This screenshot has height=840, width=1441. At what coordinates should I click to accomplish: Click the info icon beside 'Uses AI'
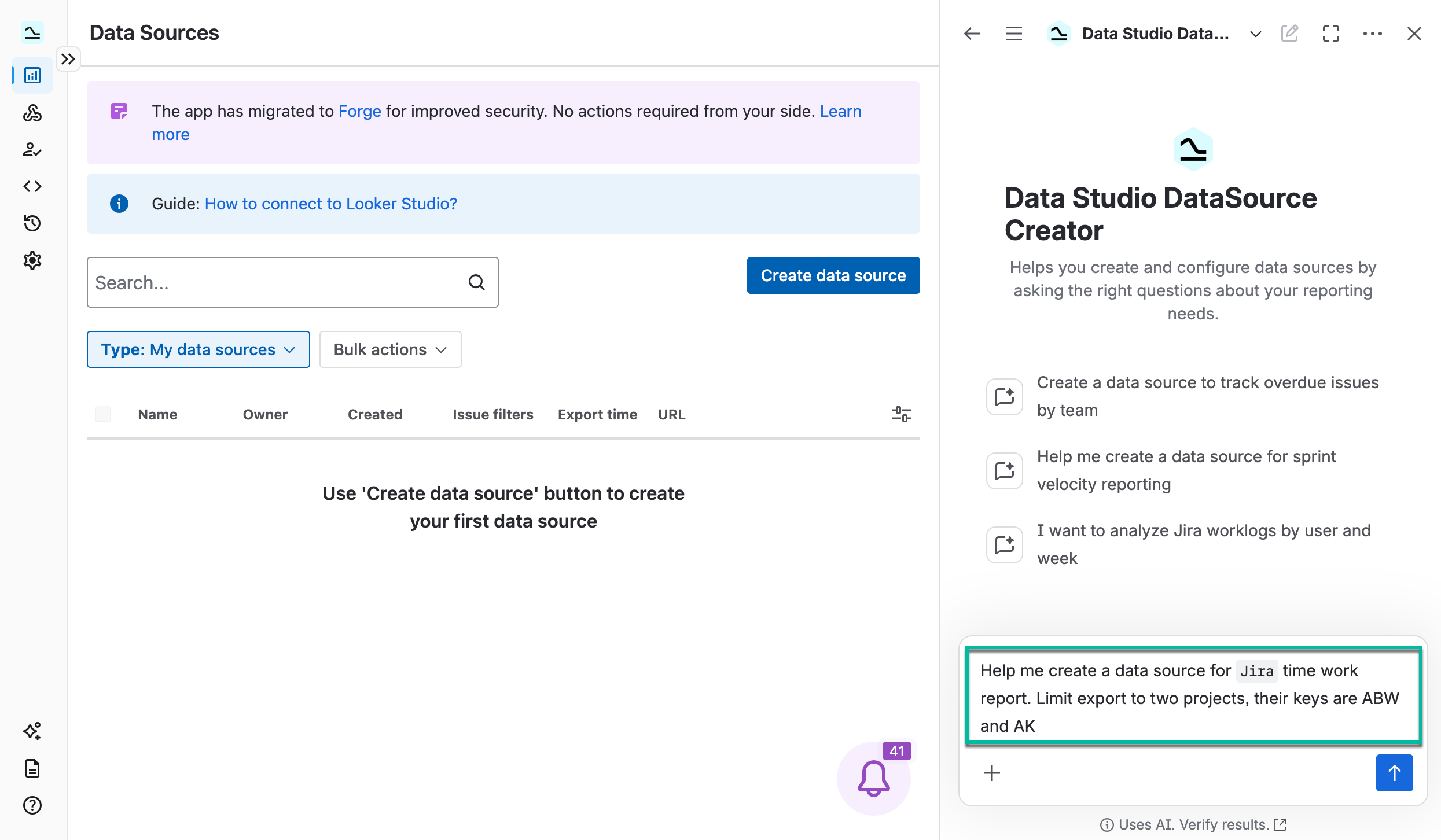[1107, 825]
